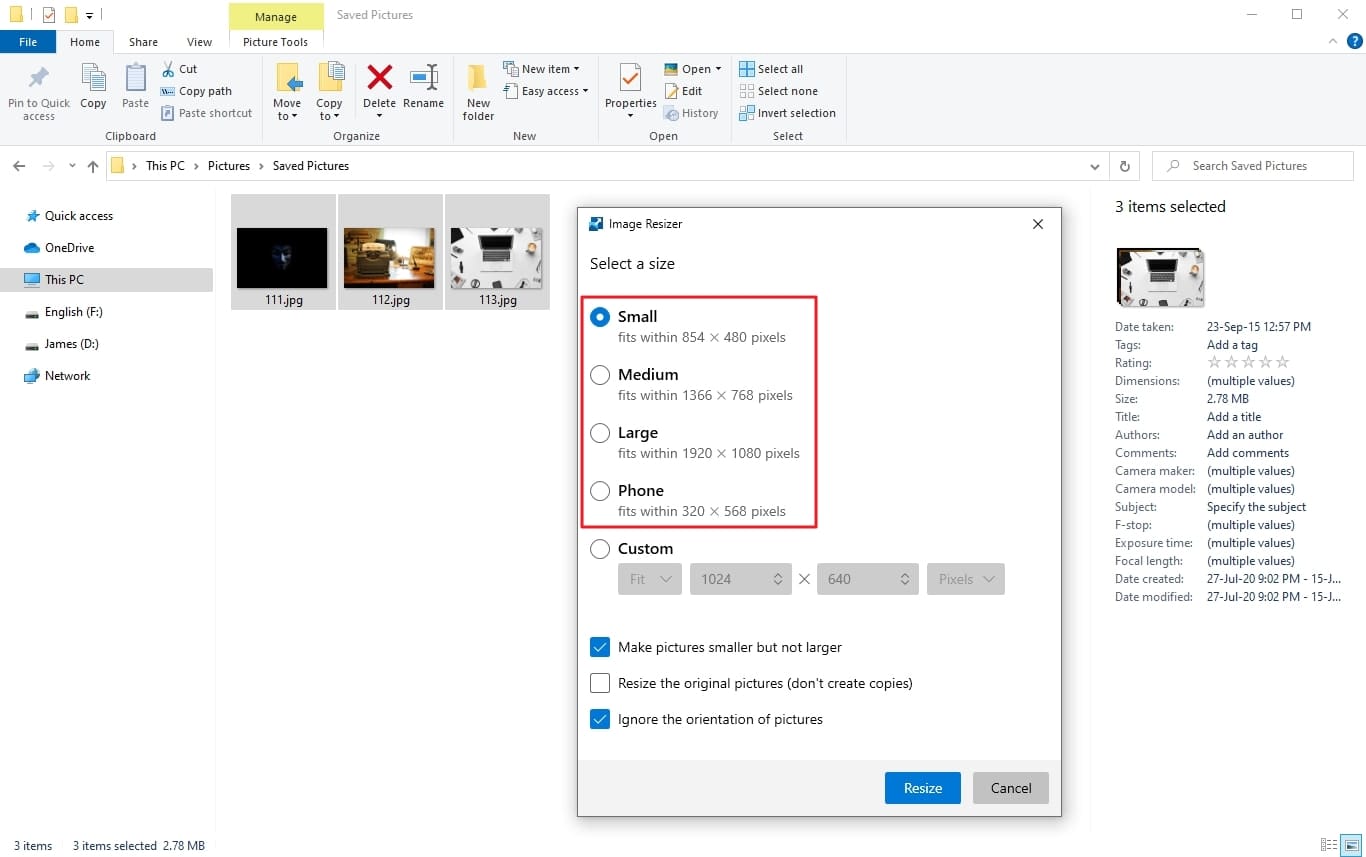The width and height of the screenshot is (1366, 857).
Task: Open the Pixels unit dropdown
Action: pyautogui.click(x=964, y=579)
